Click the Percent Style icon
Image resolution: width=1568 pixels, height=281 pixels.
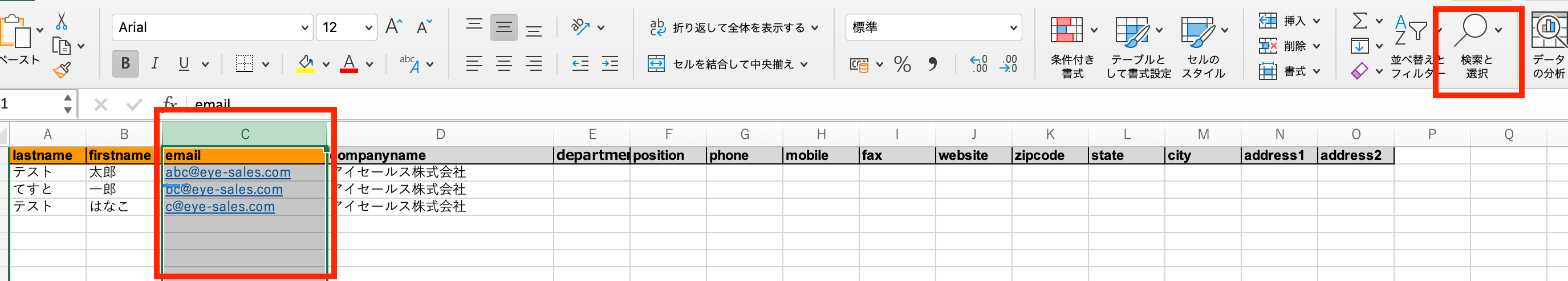[902, 64]
